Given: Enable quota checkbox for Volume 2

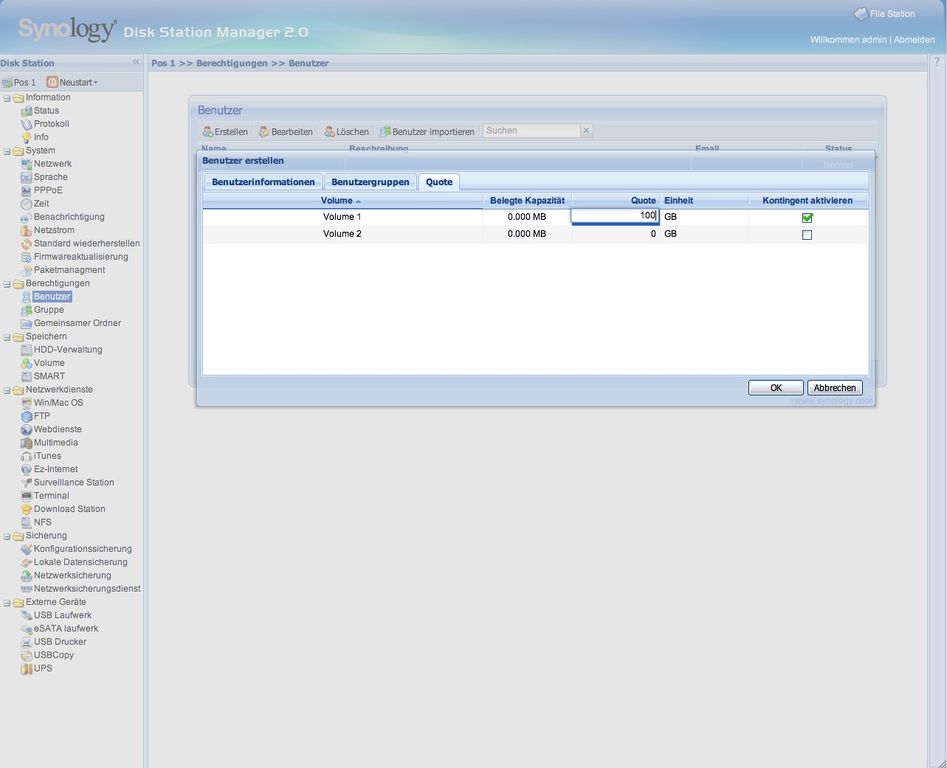Looking at the screenshot, I should coord(807,235).
